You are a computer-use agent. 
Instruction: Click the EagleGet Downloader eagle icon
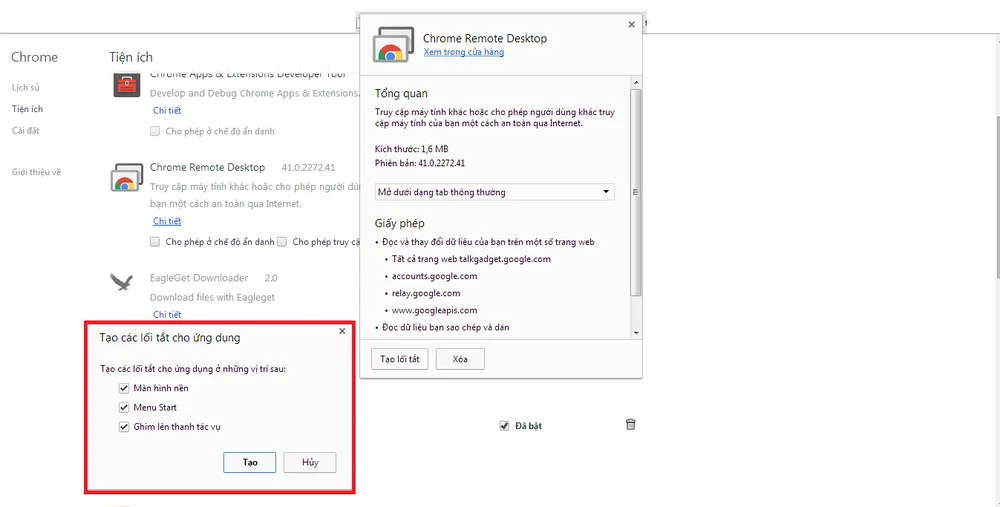123,282
